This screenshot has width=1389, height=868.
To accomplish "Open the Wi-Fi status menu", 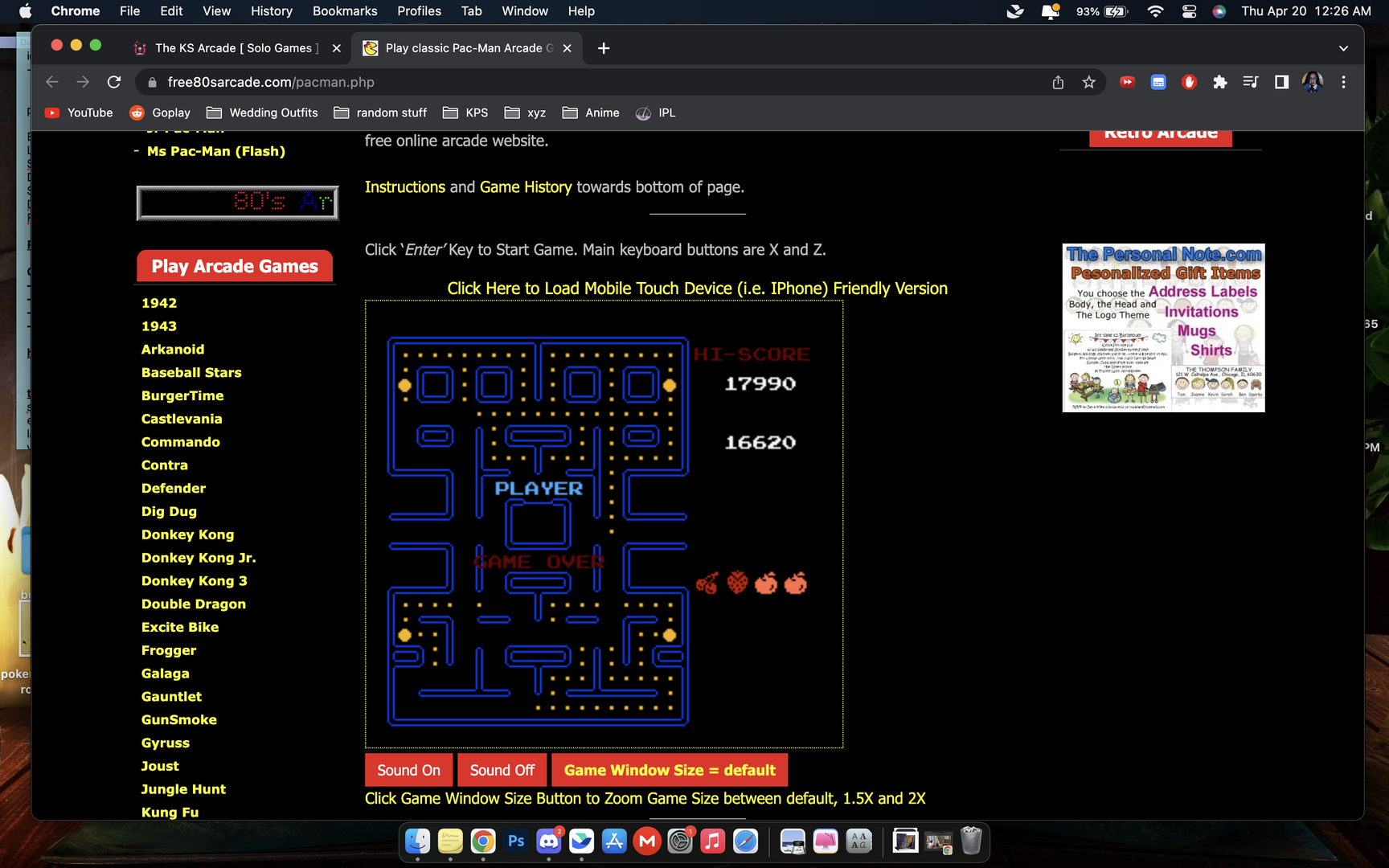I will (1155, 11).
